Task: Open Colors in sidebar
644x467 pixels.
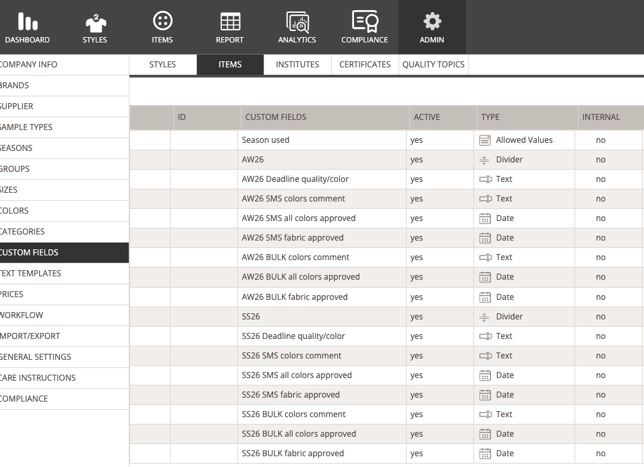Action: [x=64, y=211]
